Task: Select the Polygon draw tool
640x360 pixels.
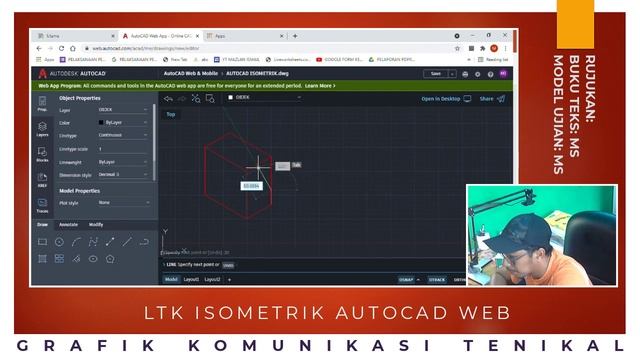Action: [110, 259]
